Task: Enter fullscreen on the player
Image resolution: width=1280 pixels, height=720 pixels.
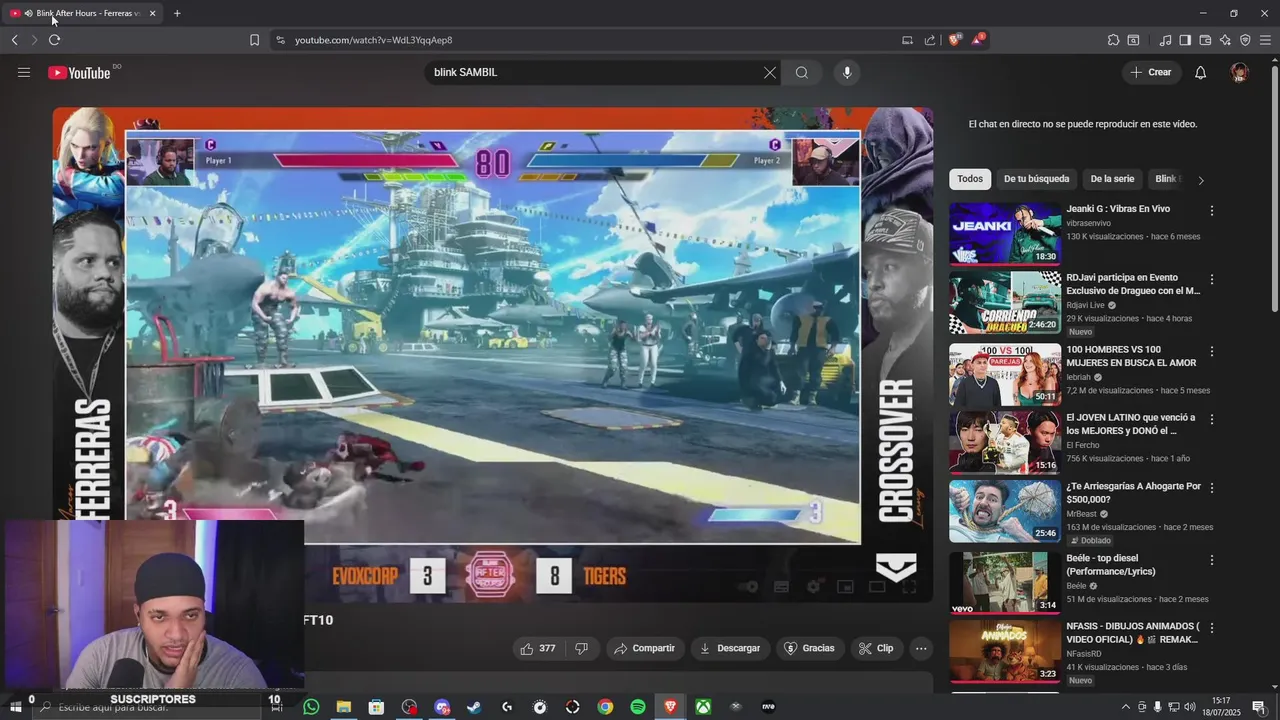Action: 909,587
